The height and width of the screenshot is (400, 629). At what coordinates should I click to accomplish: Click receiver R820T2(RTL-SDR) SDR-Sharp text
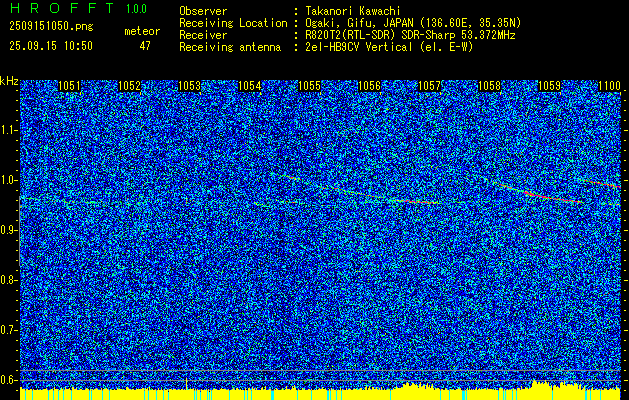pos(410,35)
